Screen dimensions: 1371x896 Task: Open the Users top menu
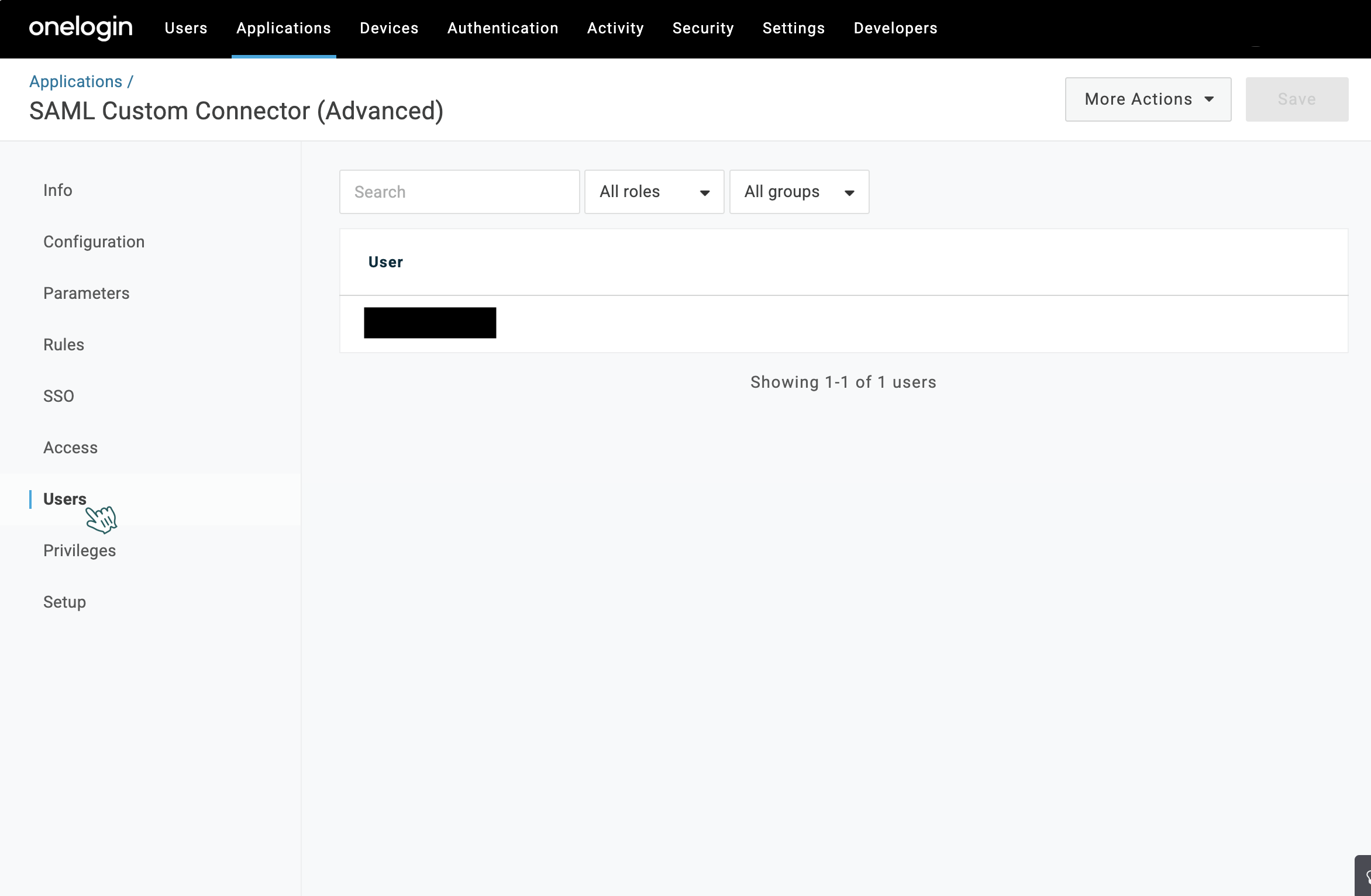point(186,28)
